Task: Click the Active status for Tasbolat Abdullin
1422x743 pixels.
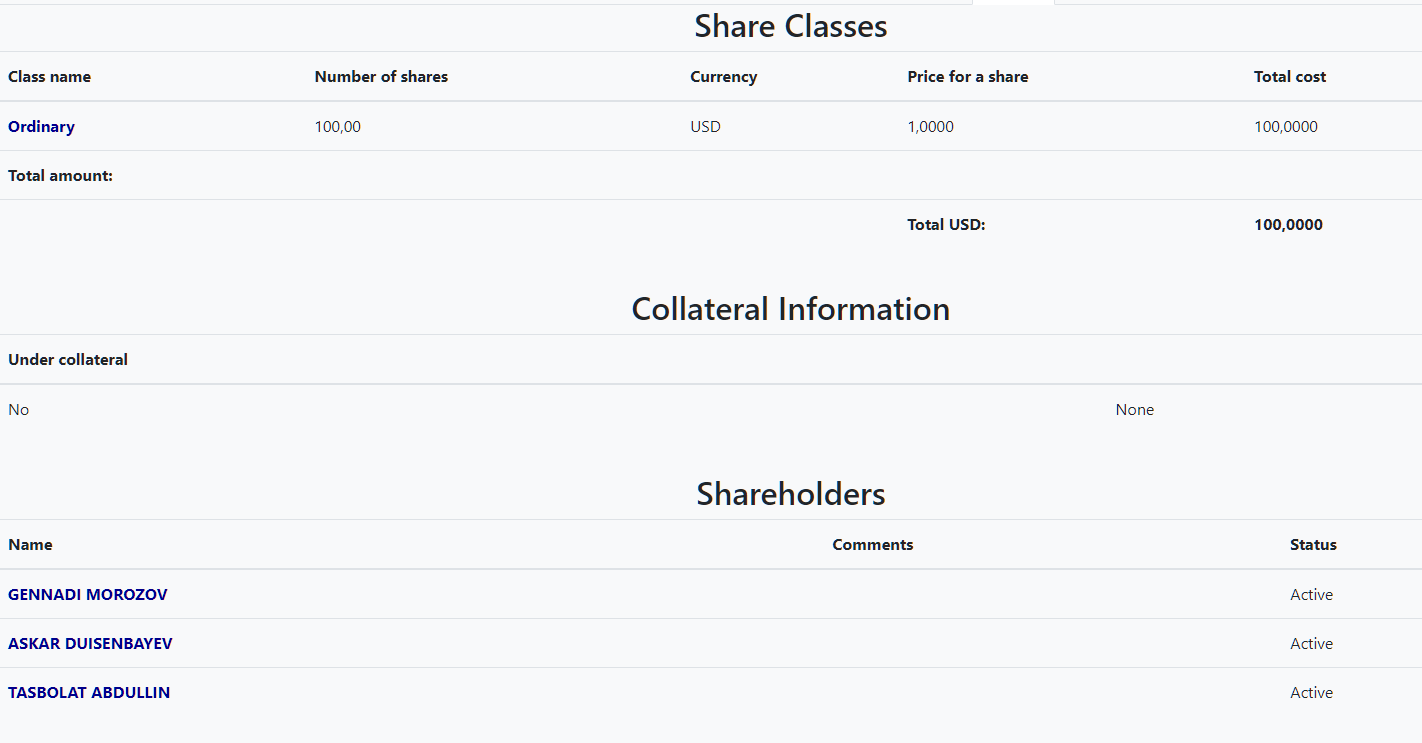Action: pos(1311,693)
